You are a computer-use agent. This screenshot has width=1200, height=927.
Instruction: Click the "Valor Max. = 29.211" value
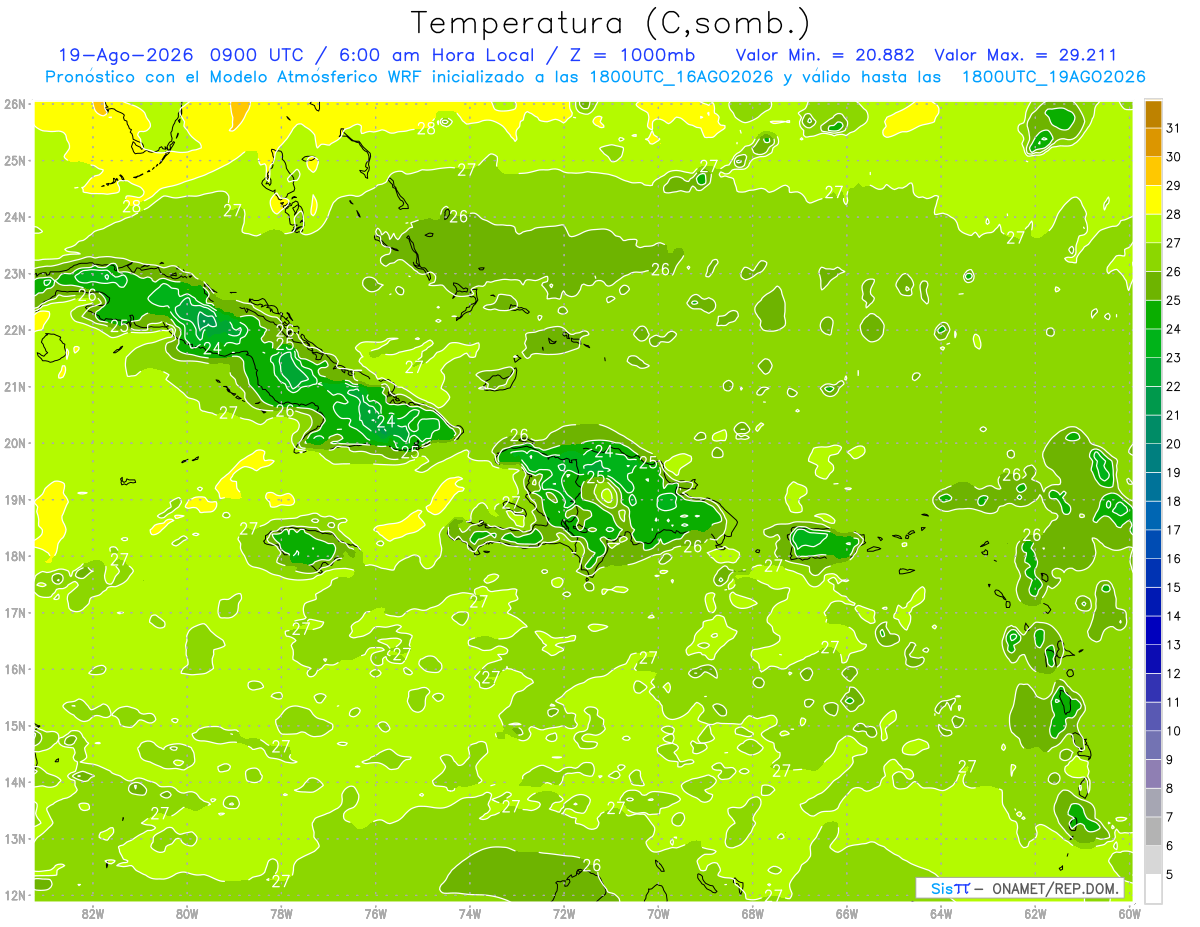(x=1026, y=55)
